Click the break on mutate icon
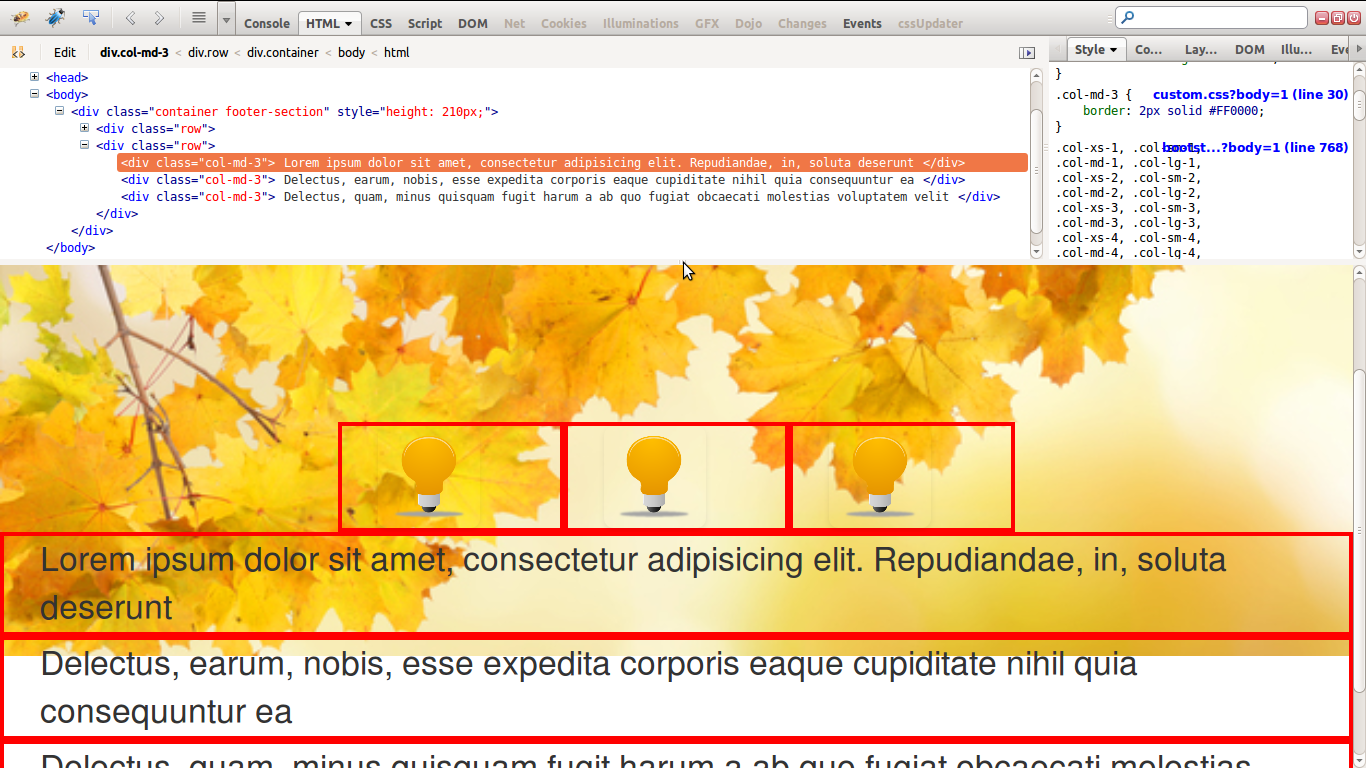1366x768 pixels. [x=18, y=52]
